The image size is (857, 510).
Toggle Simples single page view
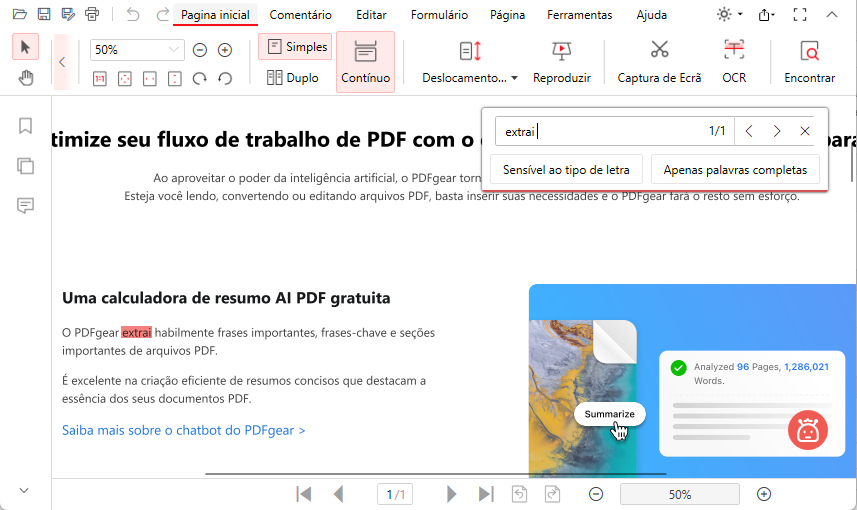click(x=295, y=47)
